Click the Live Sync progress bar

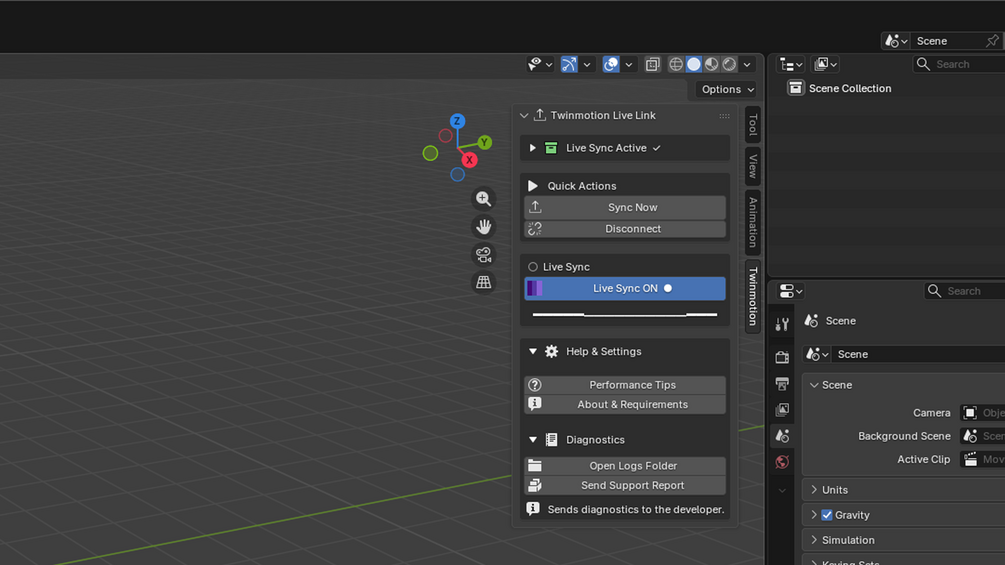[x=625, y=315]
